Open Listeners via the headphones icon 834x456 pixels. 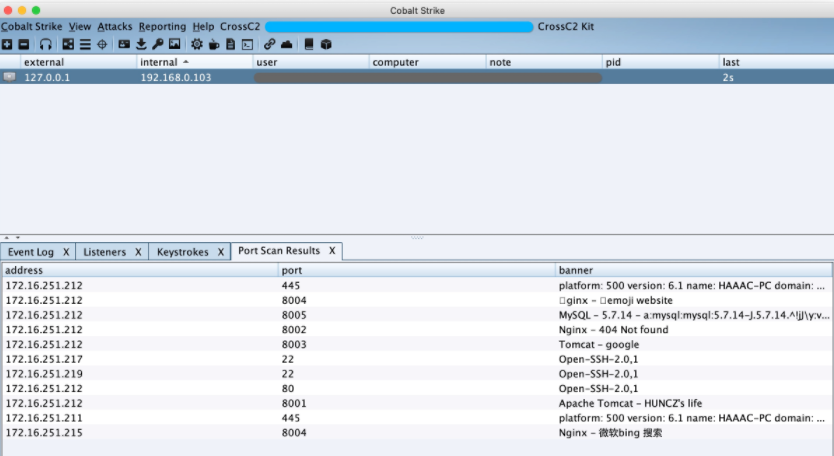pyautogui.click(x=46, y=44)
